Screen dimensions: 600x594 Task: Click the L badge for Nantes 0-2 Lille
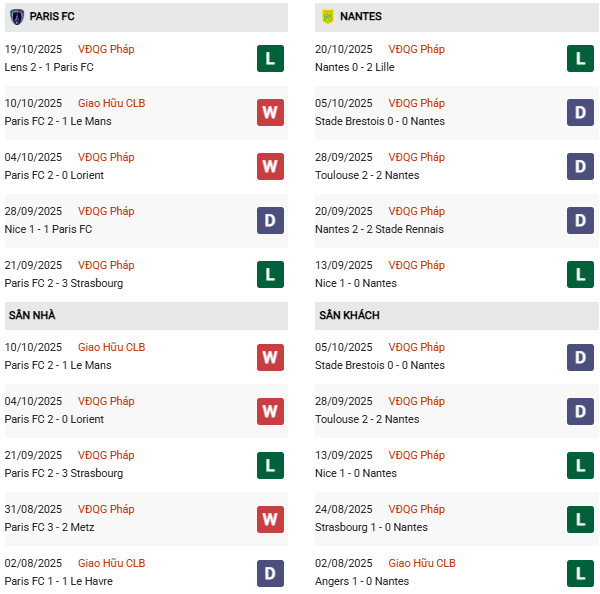click(580, 58)
